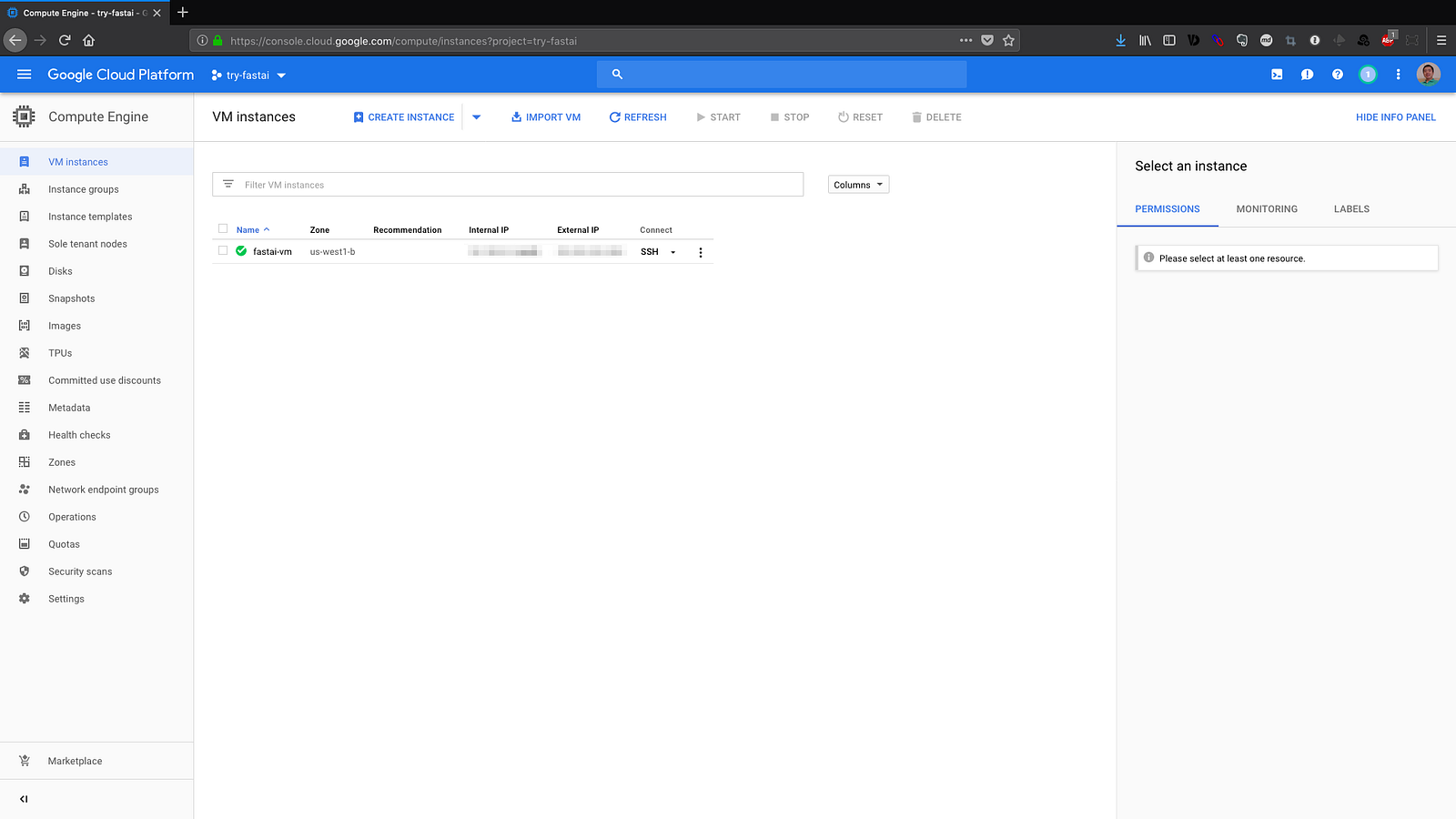Activate Cloud Shell icon

[x=1277, y=75]
